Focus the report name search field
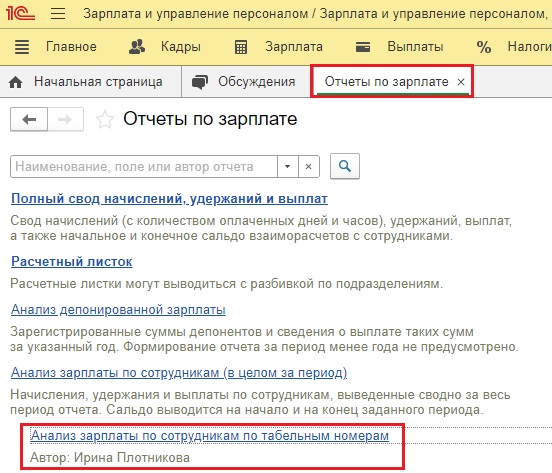 tap(144, 166)
